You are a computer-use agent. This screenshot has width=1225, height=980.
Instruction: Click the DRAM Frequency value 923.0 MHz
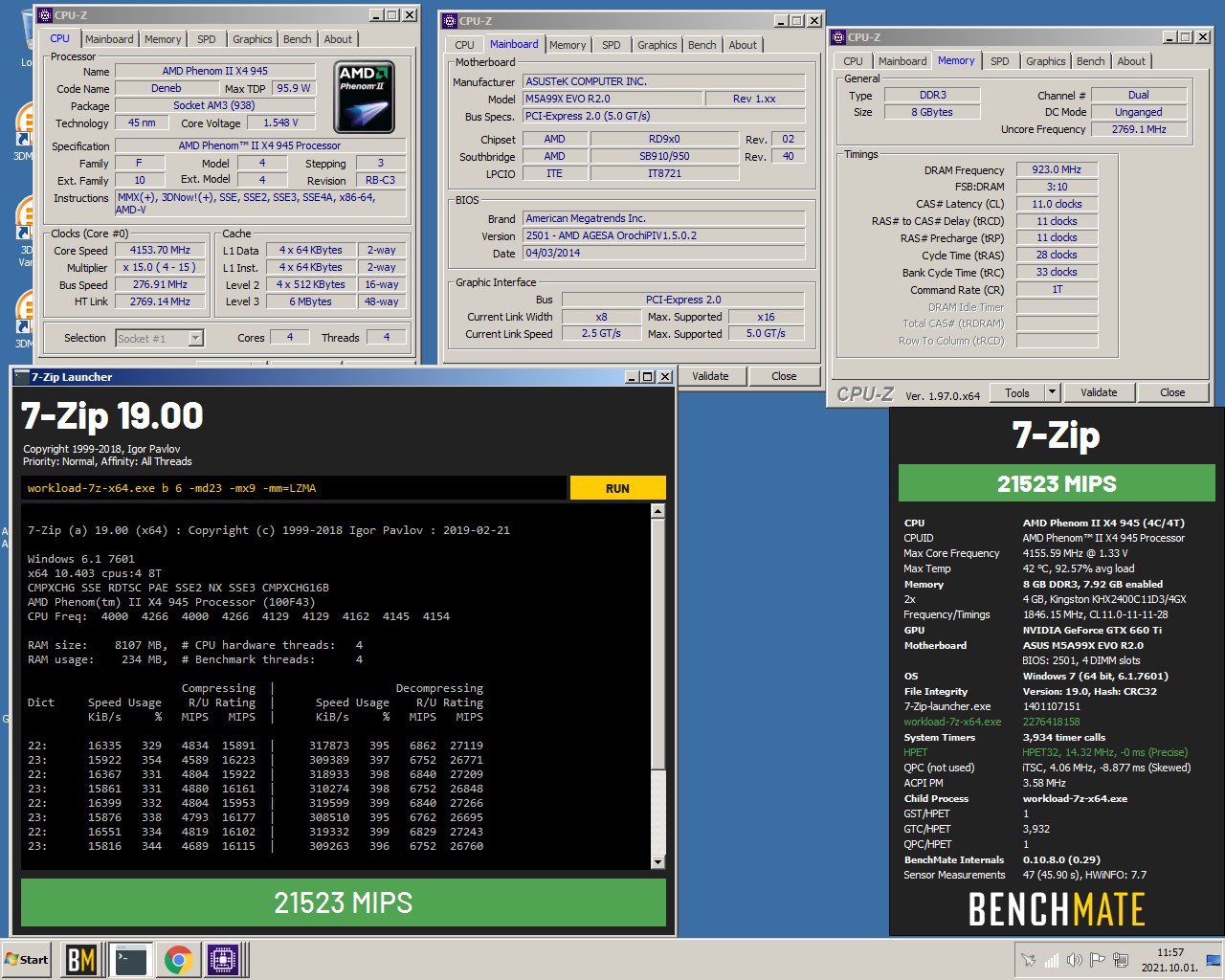1057,169
